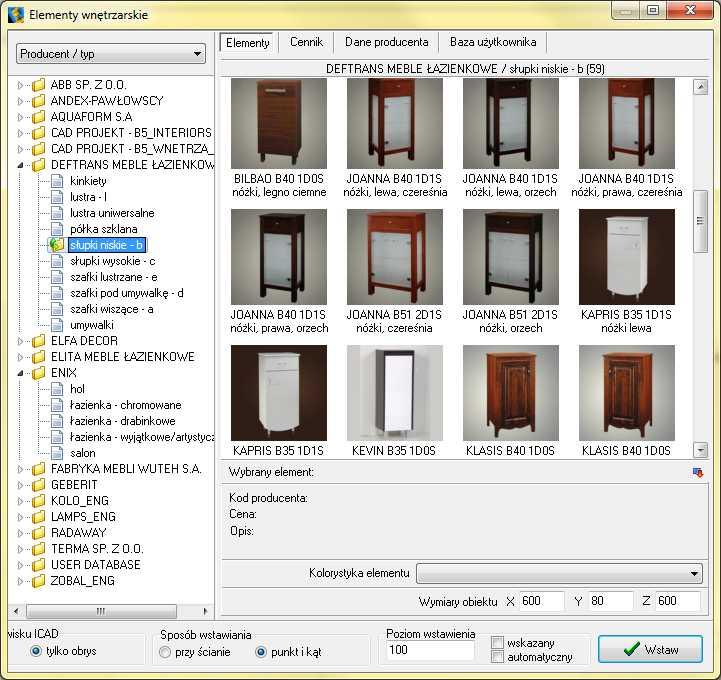Click the folder icon of TERMA SP. Z O.O.
Viewport: 721px width, 680px height.
pyautogui.click(x=39, y=549)
